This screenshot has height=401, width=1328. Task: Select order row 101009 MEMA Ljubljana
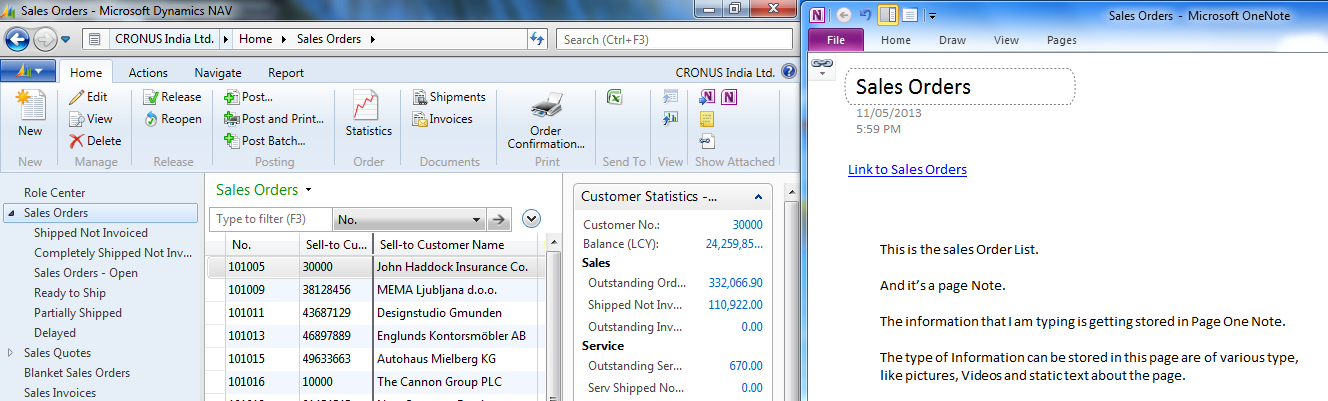pos(376,290)
